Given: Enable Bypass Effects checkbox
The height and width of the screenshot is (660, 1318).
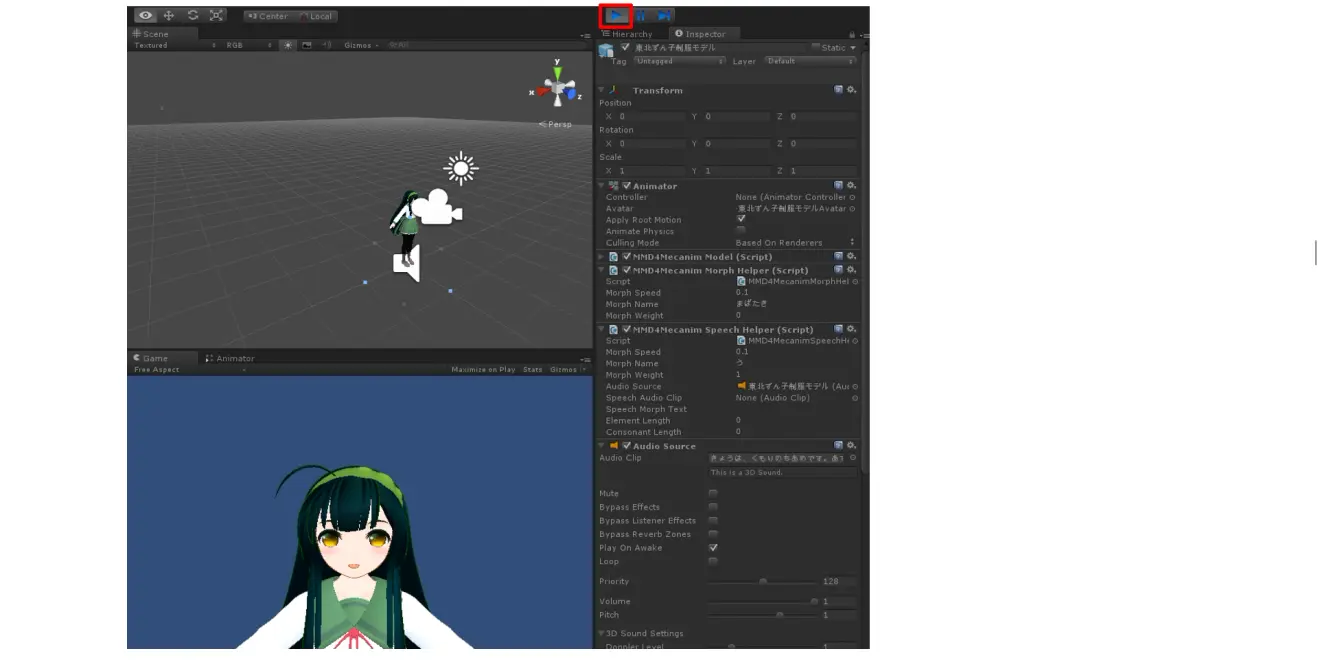Looking at the screenshot, I should [x=713, y=507].
